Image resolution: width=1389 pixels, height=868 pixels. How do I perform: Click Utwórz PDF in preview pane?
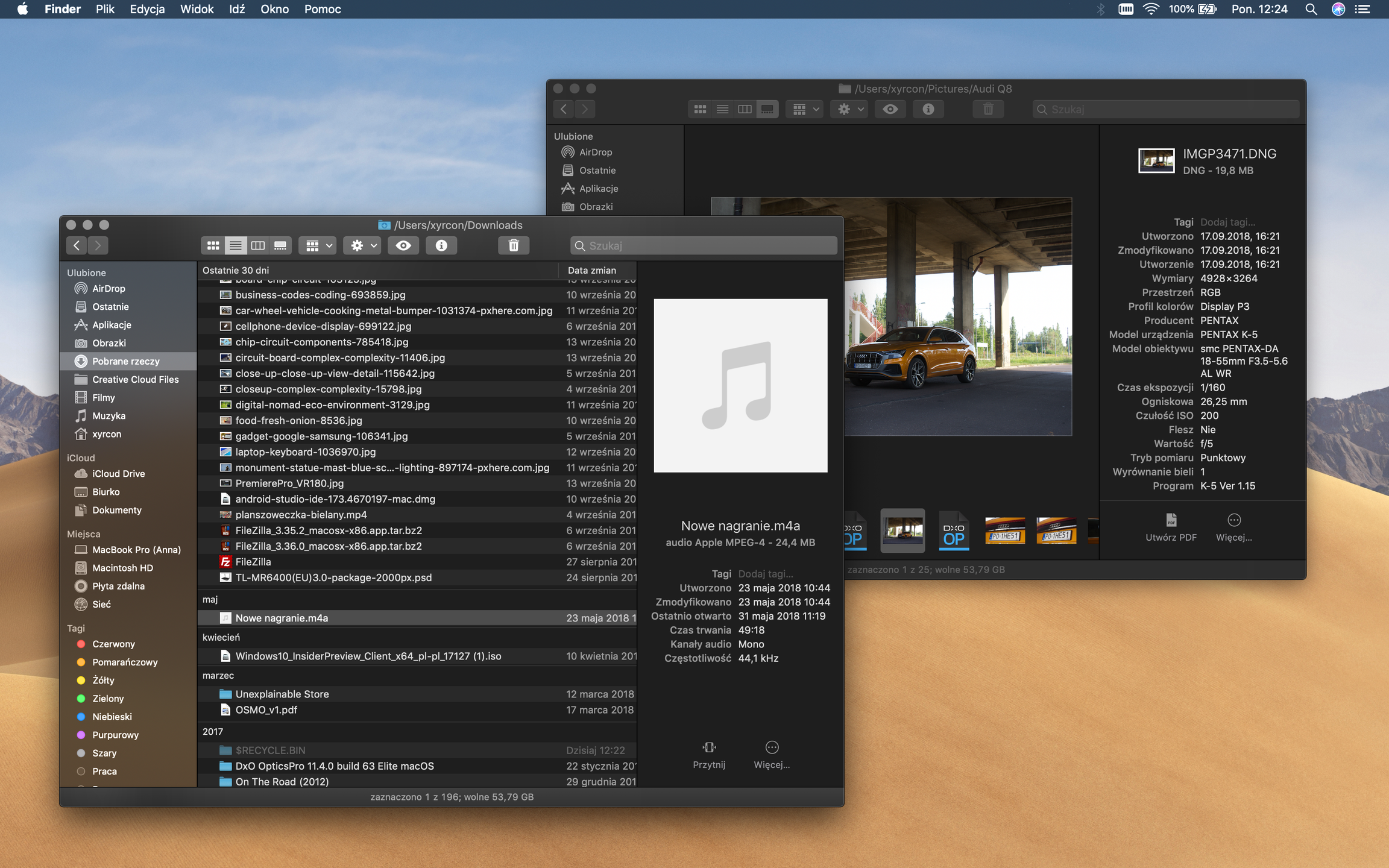tap(1171, 527)
